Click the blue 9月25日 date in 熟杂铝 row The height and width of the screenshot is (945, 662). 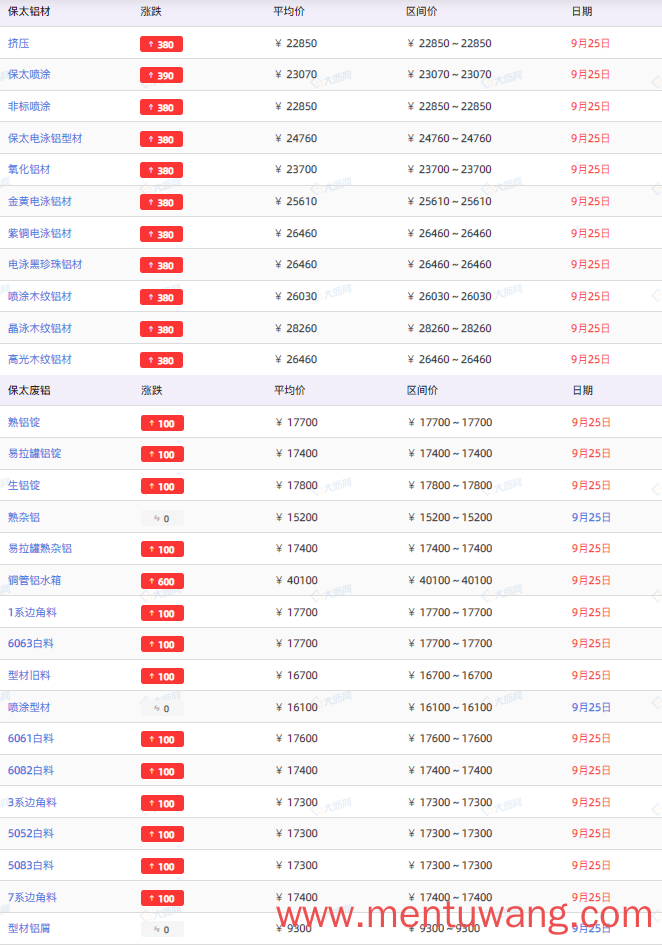coord(591,518)
